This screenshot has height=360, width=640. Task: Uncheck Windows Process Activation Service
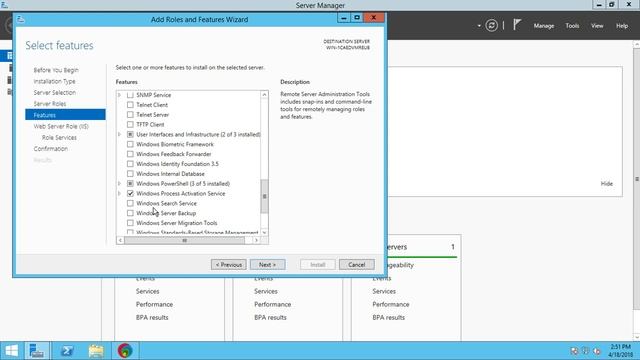click(130, 193)
